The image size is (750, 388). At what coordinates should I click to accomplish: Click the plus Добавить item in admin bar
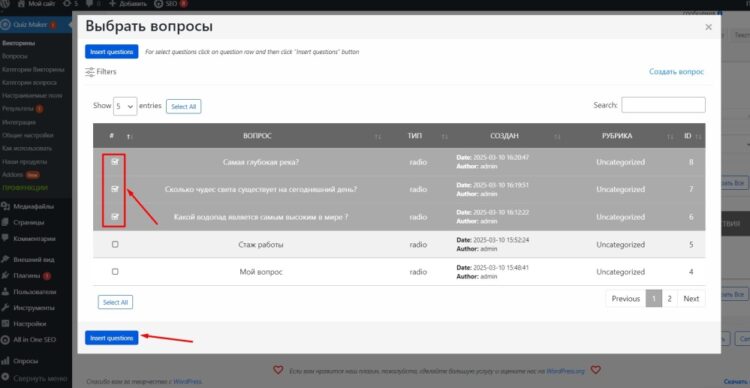128,4
